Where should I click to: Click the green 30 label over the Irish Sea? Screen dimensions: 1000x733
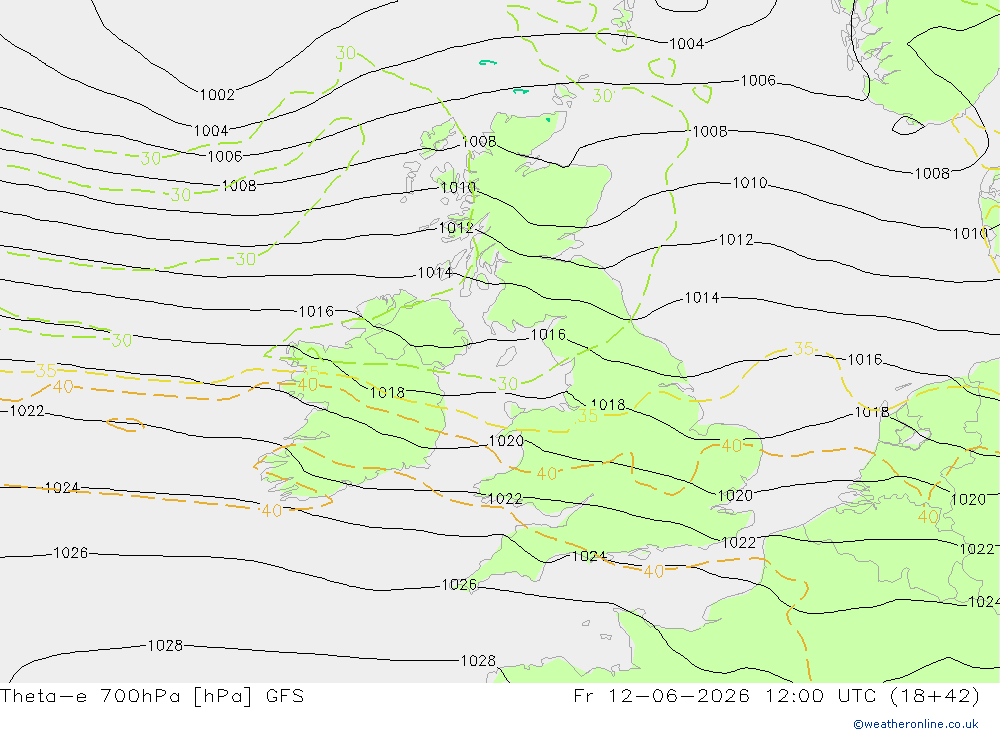click(508, 384)
